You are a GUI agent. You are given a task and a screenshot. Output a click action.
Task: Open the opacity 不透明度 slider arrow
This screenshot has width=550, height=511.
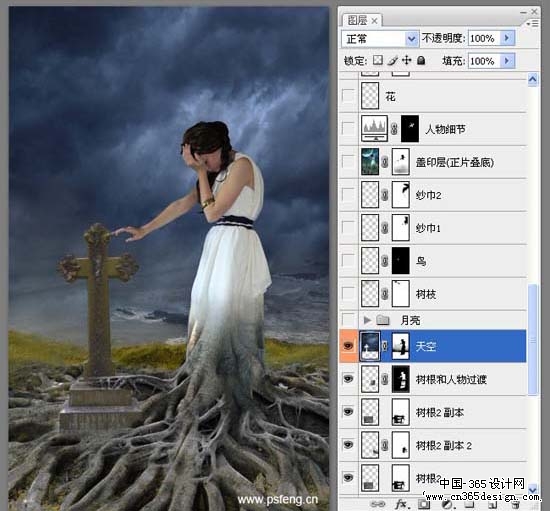[507, 38]
